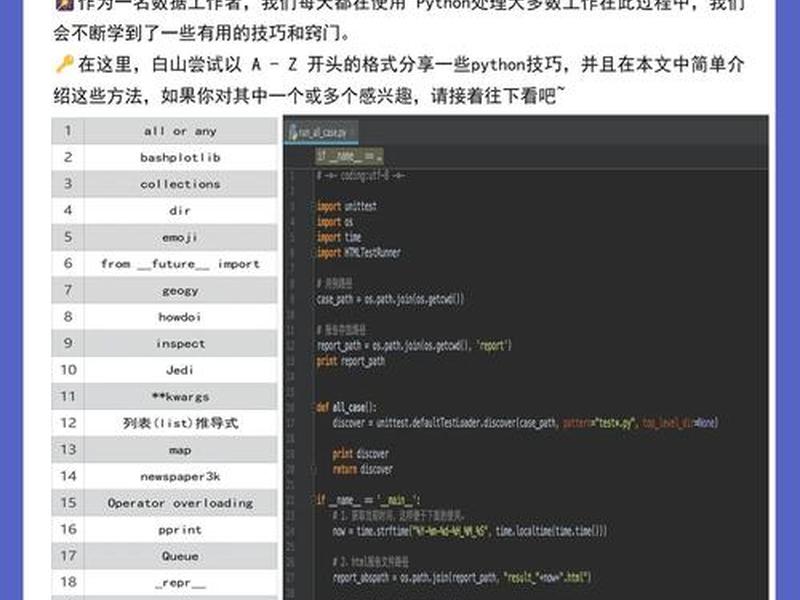Click the if __name__ breadcrumb in editor
The image size is (800, 600).
(x=349, y=156)
